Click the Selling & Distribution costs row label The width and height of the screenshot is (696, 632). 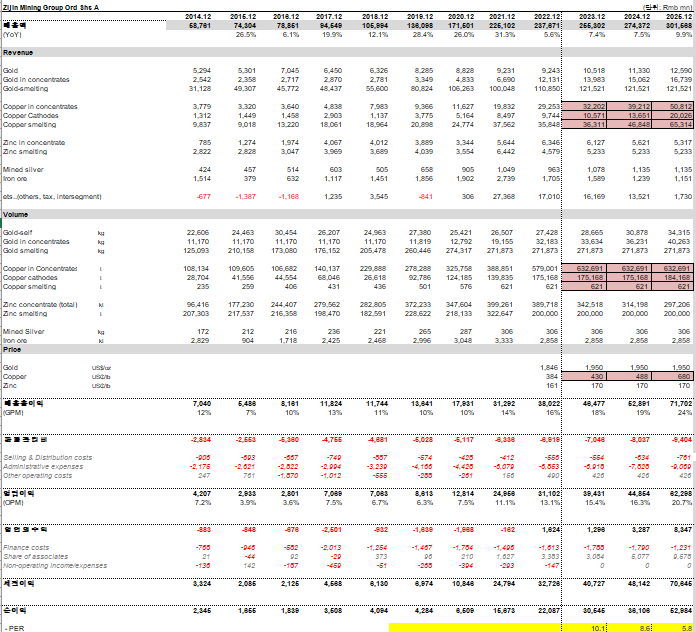(47, 458)
